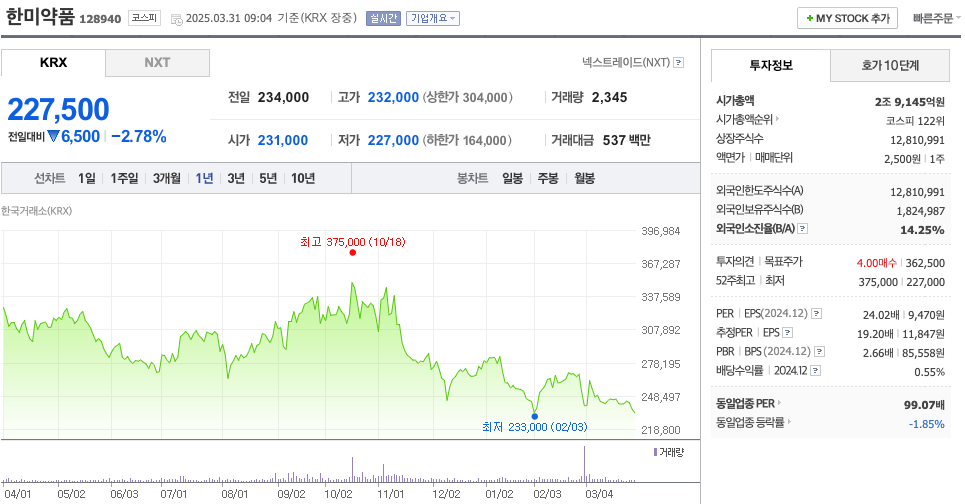Click the -2.78% change rate
965x504 pixels.
point(139,136)
